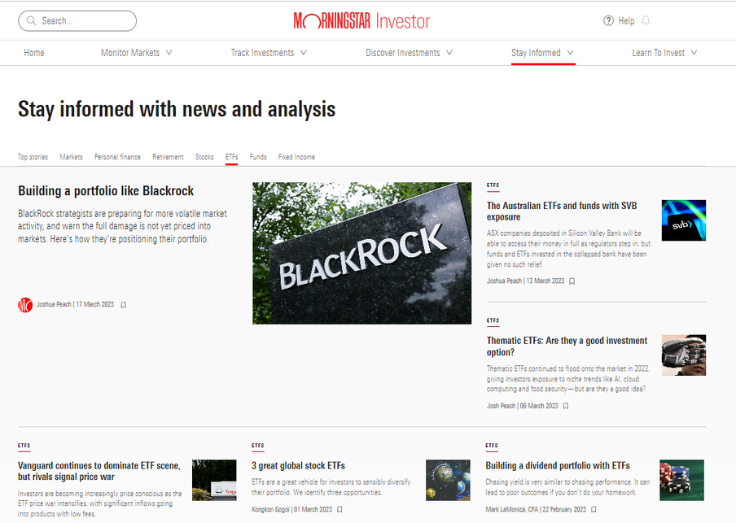Bookmark the Australian ETFs SVB exposure article
Viewport: 736px width, 523px height.
click(x=572, y=281)
